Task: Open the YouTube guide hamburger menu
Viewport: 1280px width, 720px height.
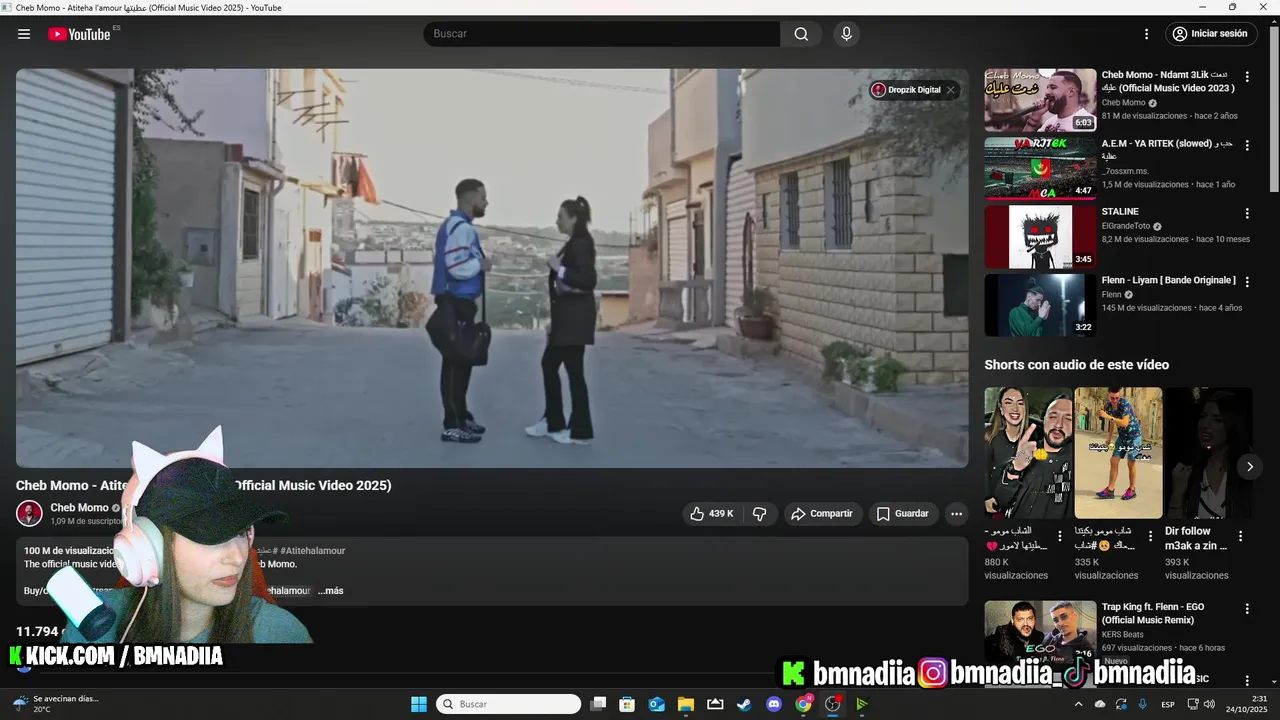Action: click(x=24, y=34)
